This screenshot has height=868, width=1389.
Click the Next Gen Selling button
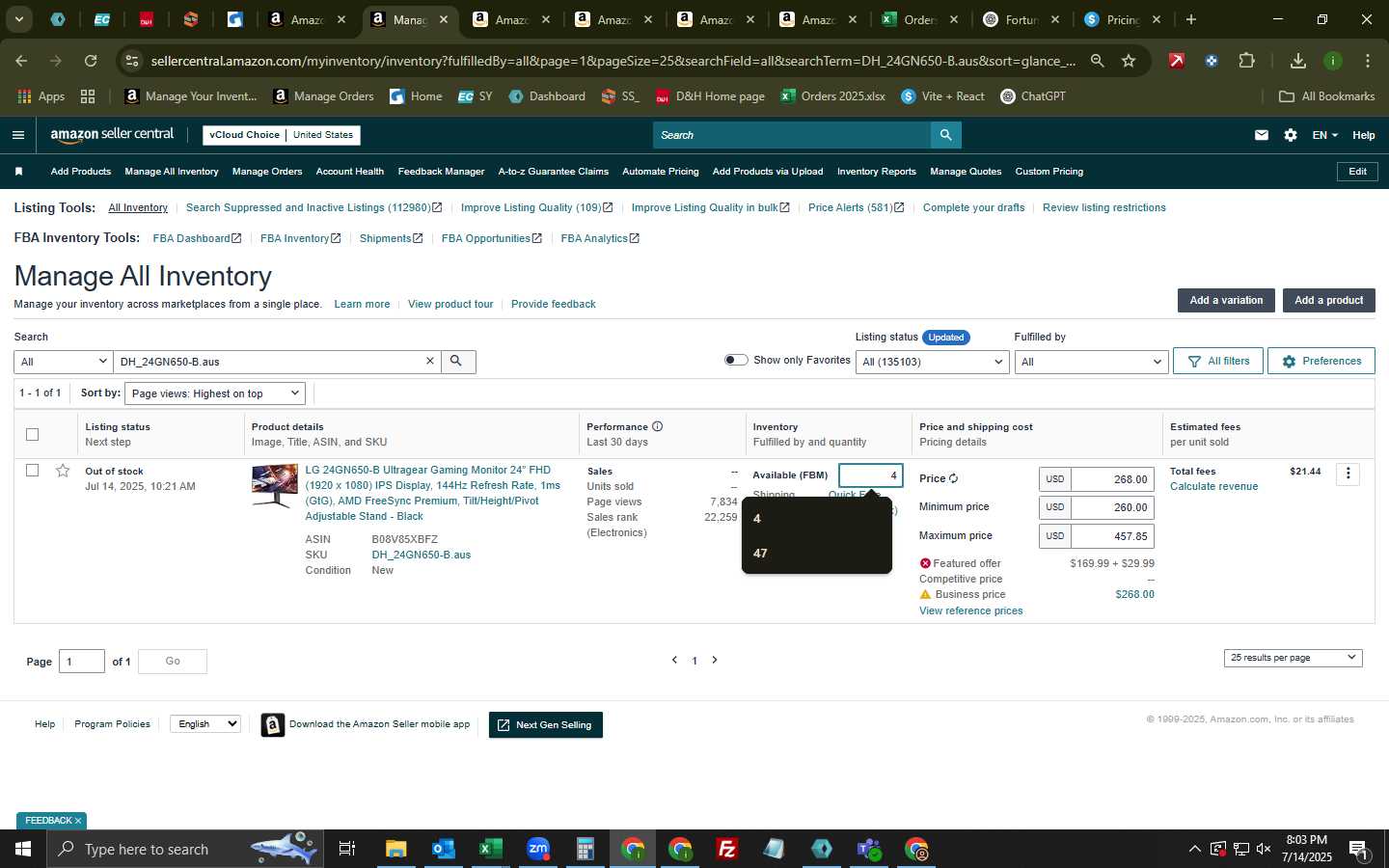pos(546,725)
